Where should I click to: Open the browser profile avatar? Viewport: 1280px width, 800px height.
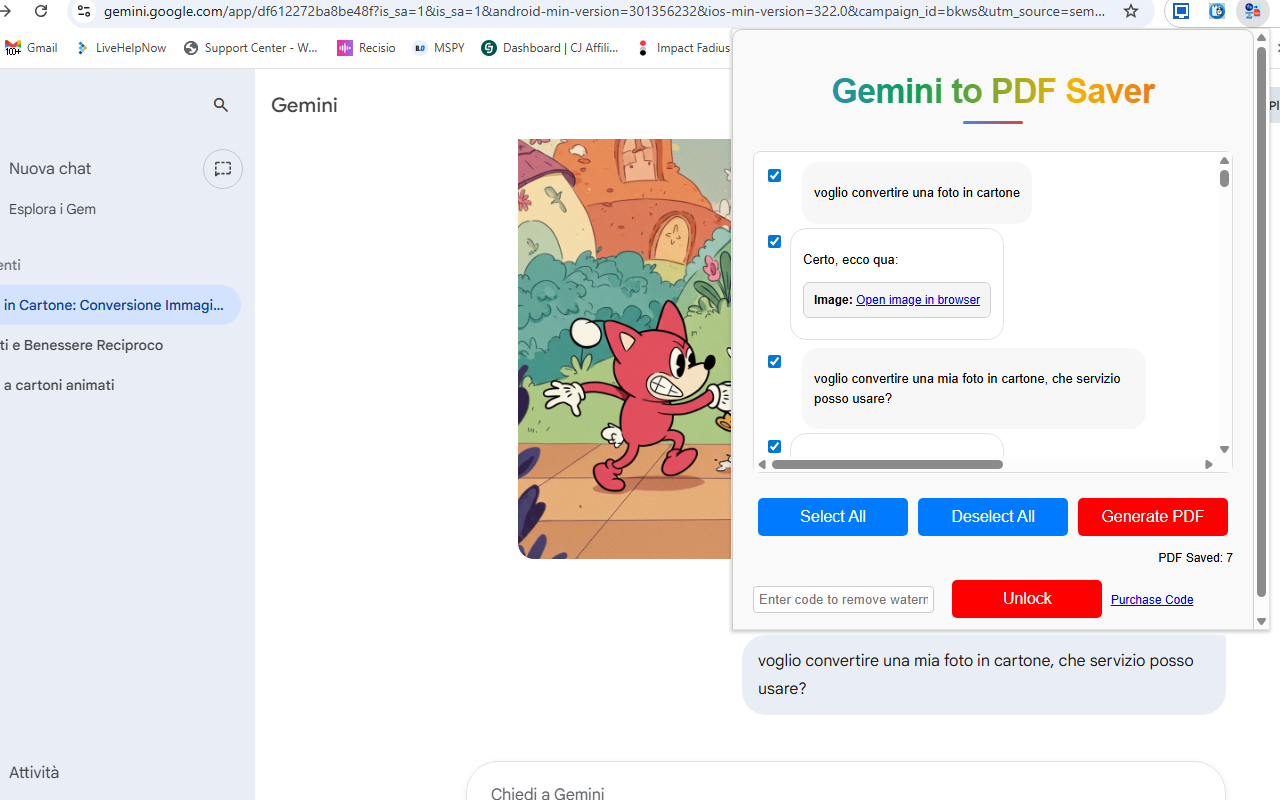coord(1252,12)
